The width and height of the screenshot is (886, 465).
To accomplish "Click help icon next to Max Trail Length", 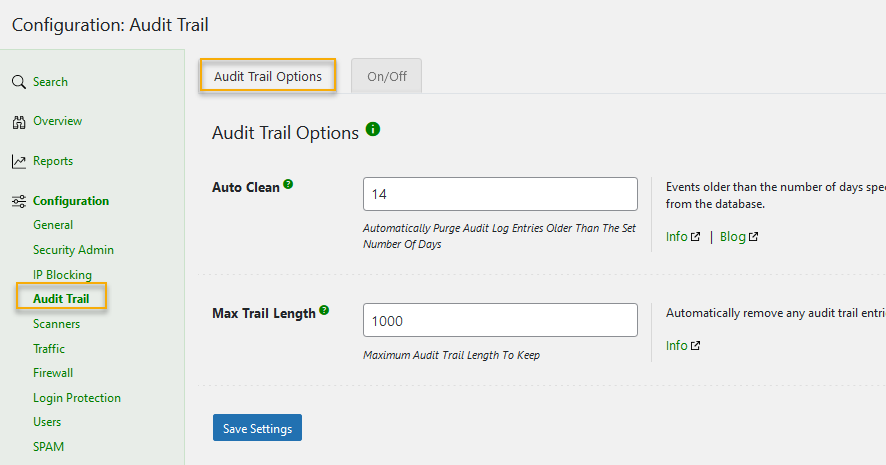I will tap(324, 311).
